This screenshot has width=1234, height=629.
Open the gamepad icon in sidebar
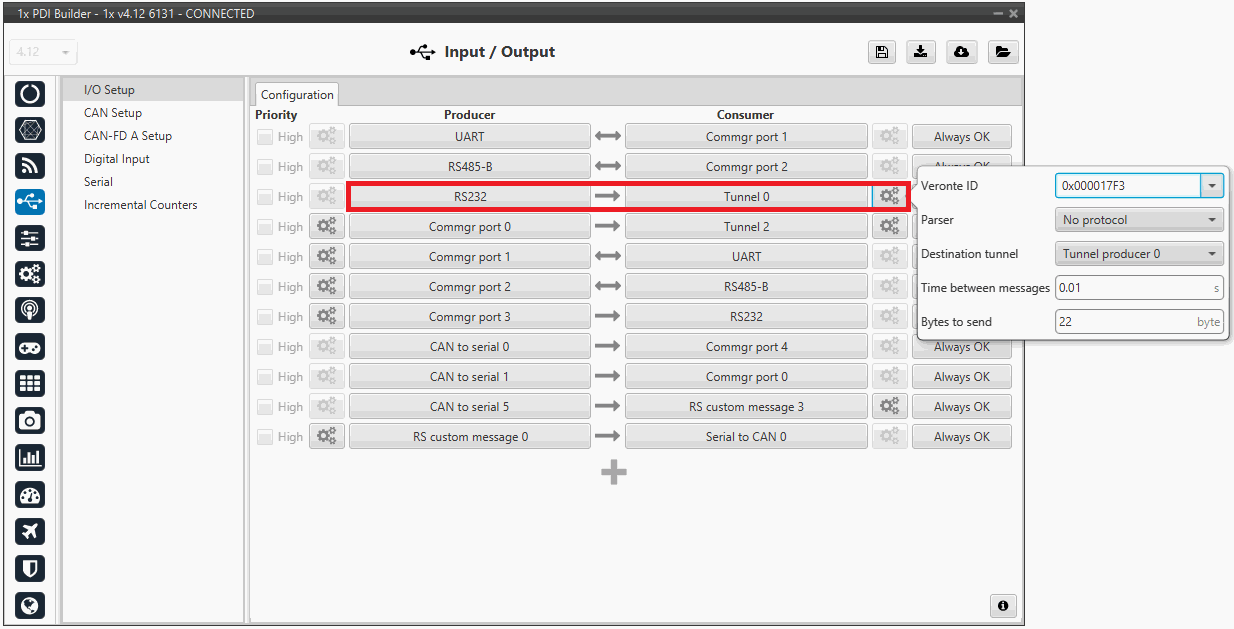click(30, 347)
